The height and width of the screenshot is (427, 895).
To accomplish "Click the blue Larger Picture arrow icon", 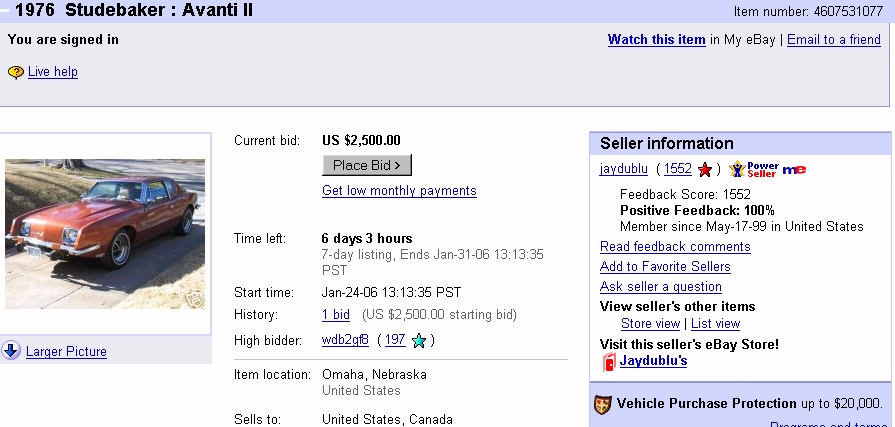I will point(11,351).
